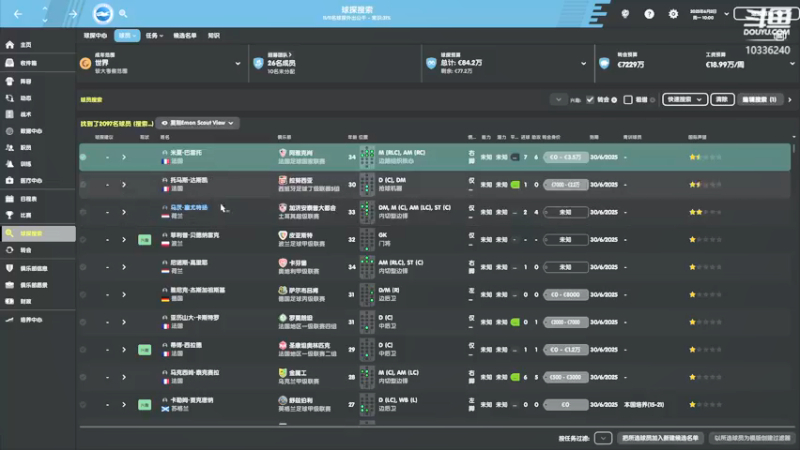This screenshot has width=800, height=450.
Task: Select the 球探搜索 scouting sidebar item
Action: click(38, 233)
